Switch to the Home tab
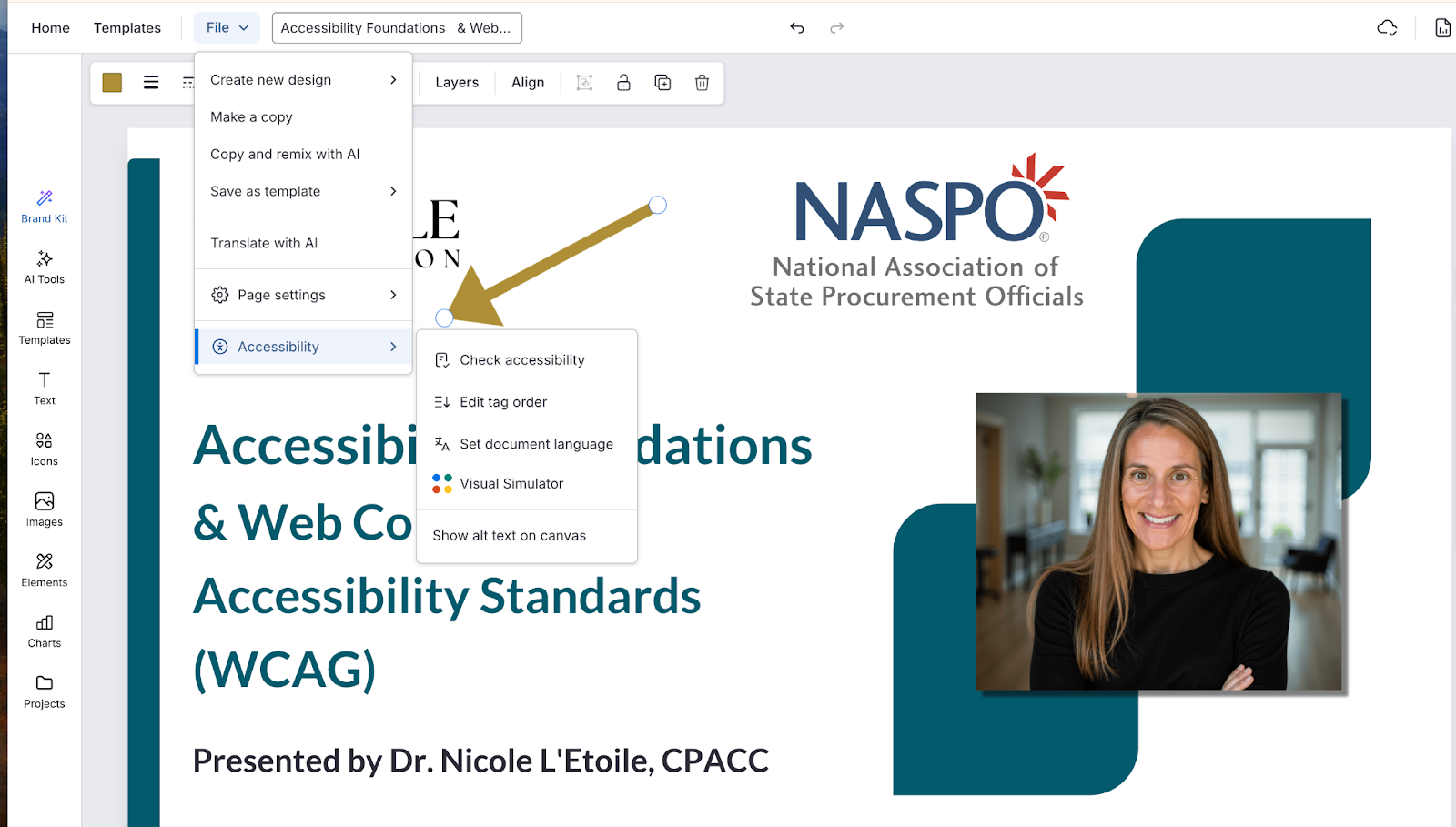 coord(50,27)
